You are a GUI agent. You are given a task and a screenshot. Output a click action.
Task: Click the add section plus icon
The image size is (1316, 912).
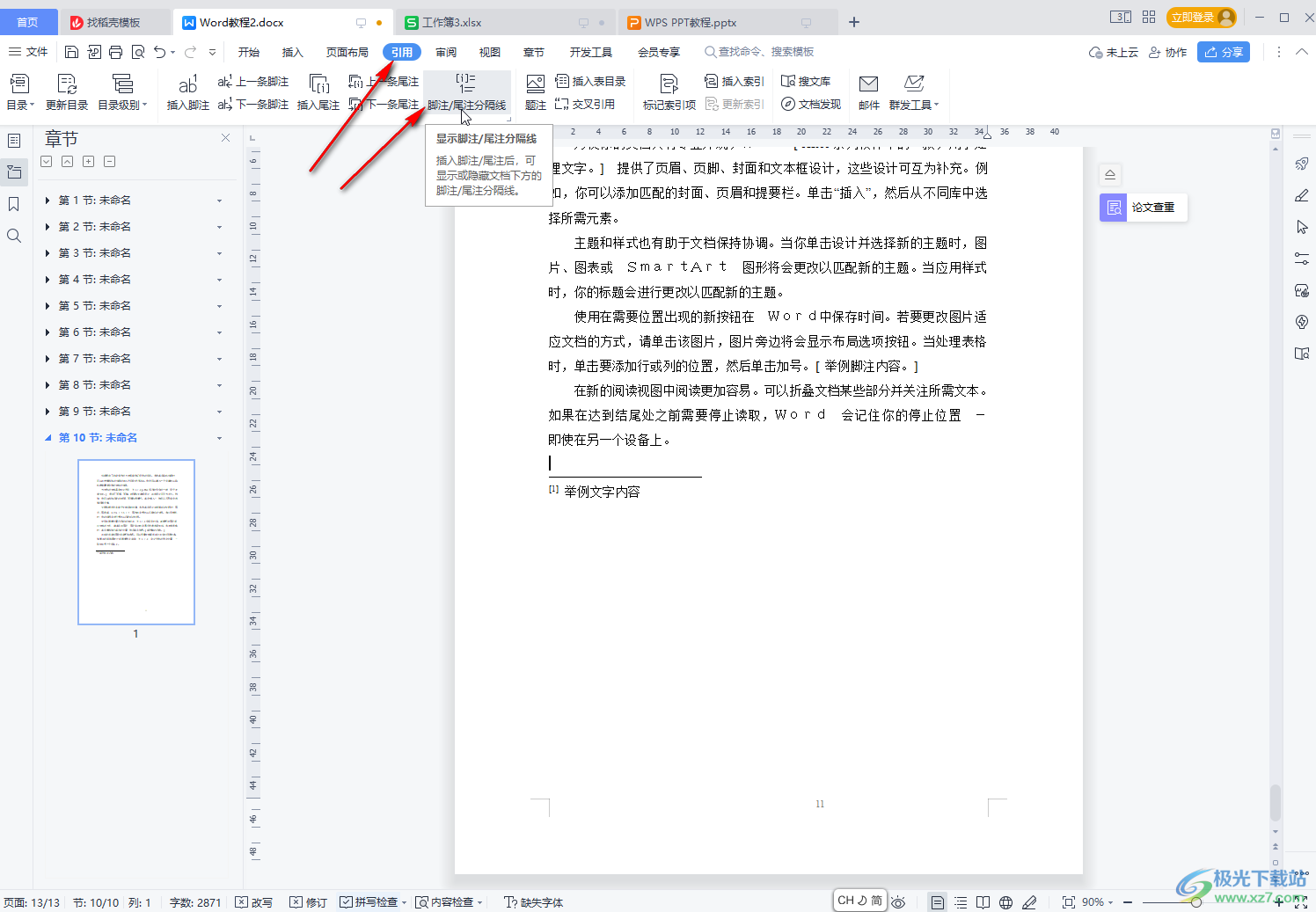click(88, 162)
